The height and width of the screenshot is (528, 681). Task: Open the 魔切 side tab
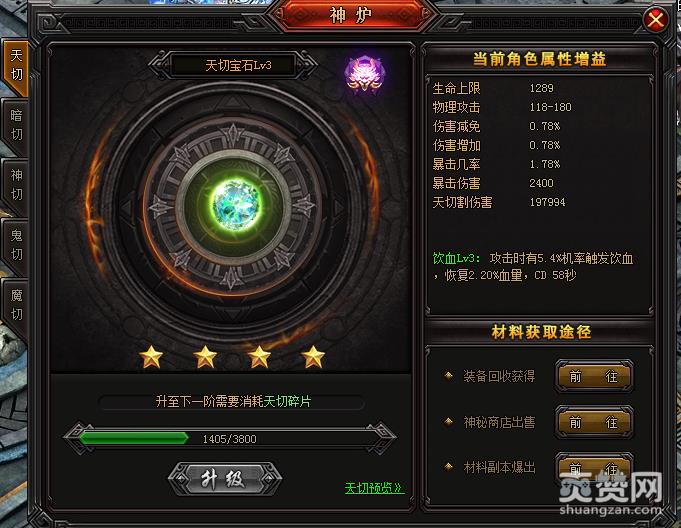point(16,305)
